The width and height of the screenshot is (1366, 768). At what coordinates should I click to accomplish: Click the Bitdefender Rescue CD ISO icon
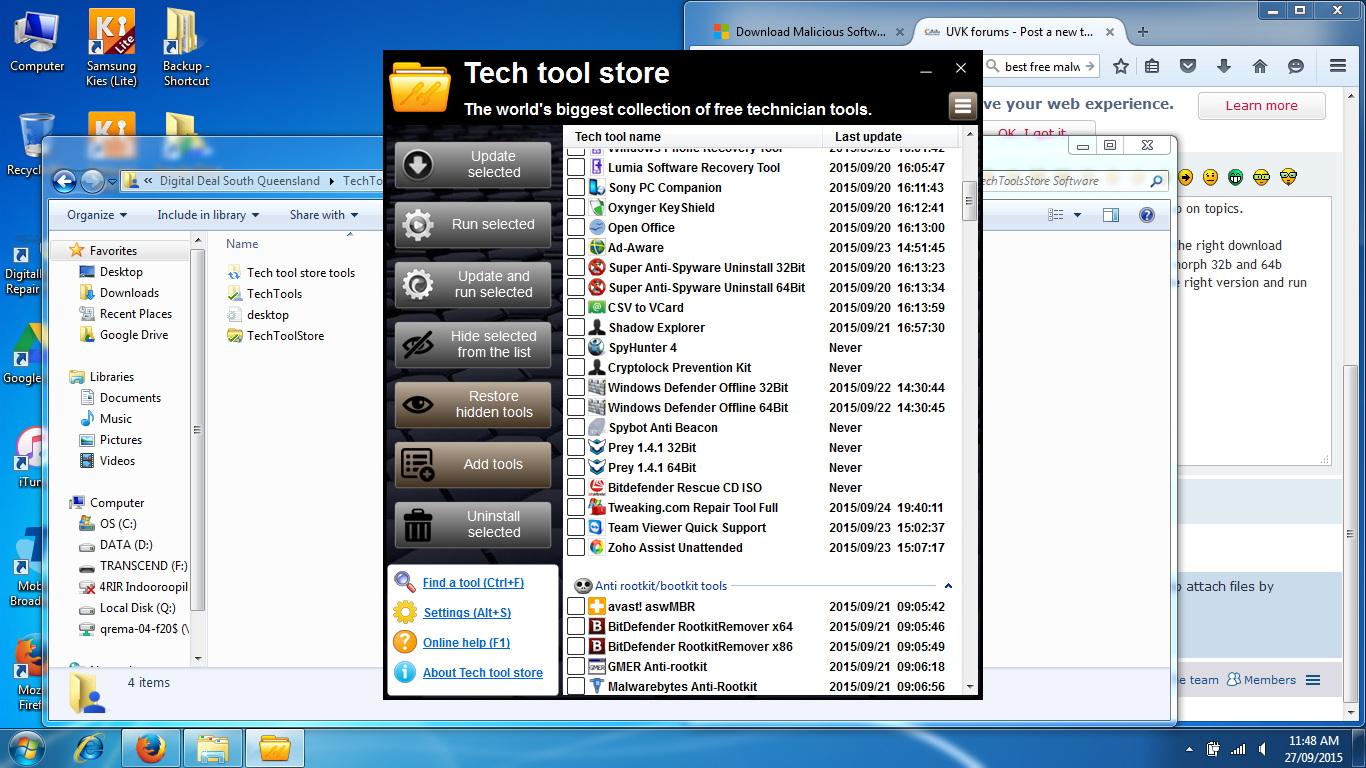pyautogui.click(x=597, y=487)
